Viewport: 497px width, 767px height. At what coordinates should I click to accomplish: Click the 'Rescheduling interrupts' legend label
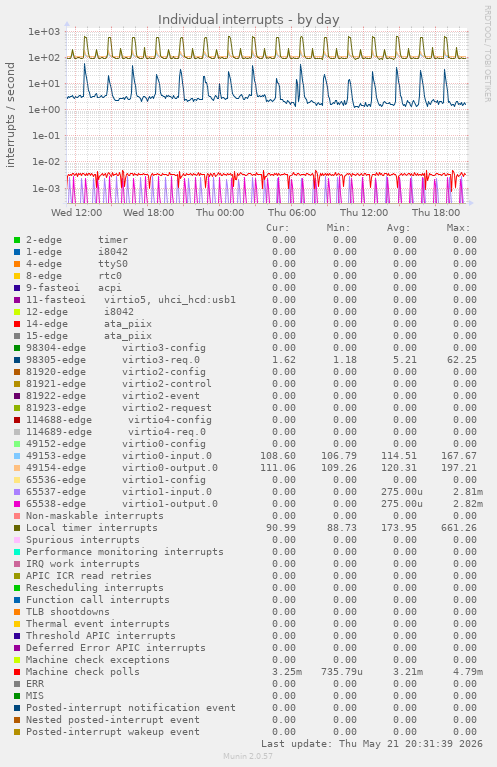[95, 588]
